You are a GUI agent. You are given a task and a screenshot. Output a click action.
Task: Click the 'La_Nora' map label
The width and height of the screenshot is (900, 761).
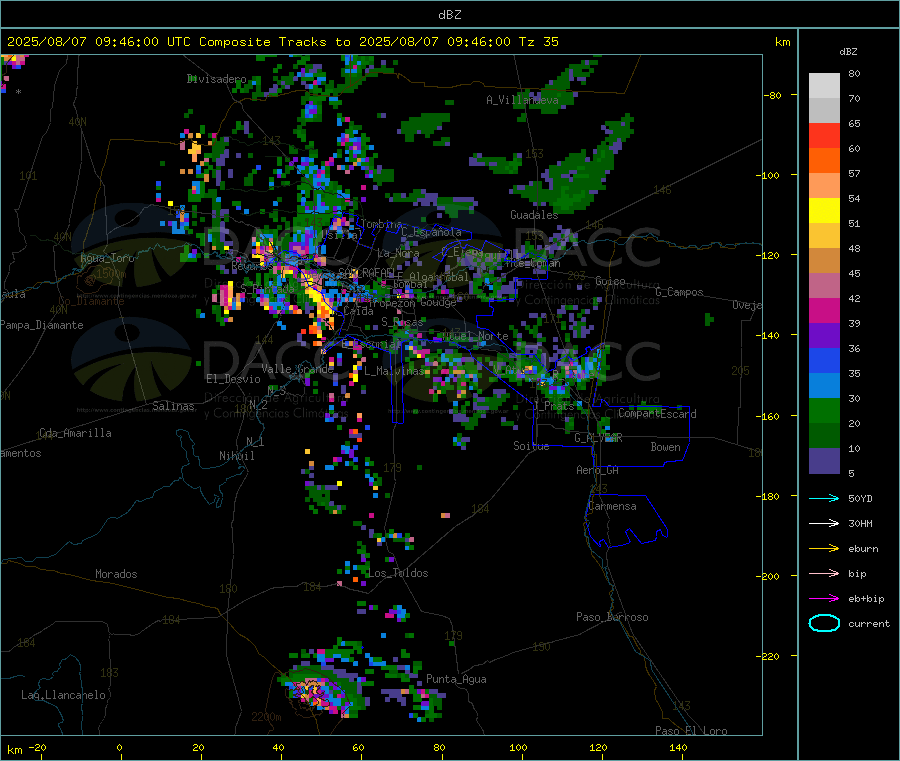pyautogui.click(x=398, y=253)
